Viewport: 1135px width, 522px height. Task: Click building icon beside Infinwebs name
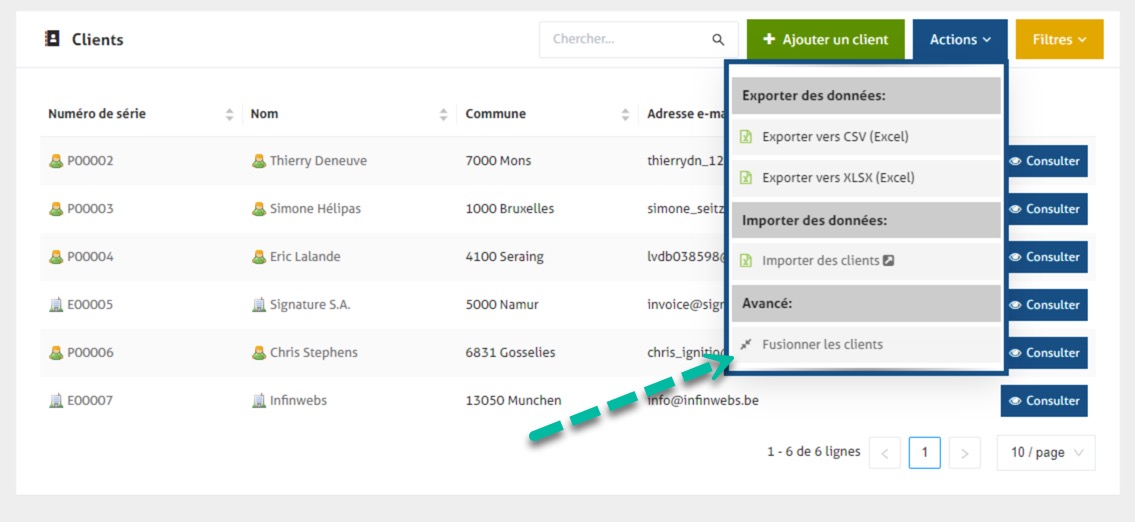(x=259, y=401)
